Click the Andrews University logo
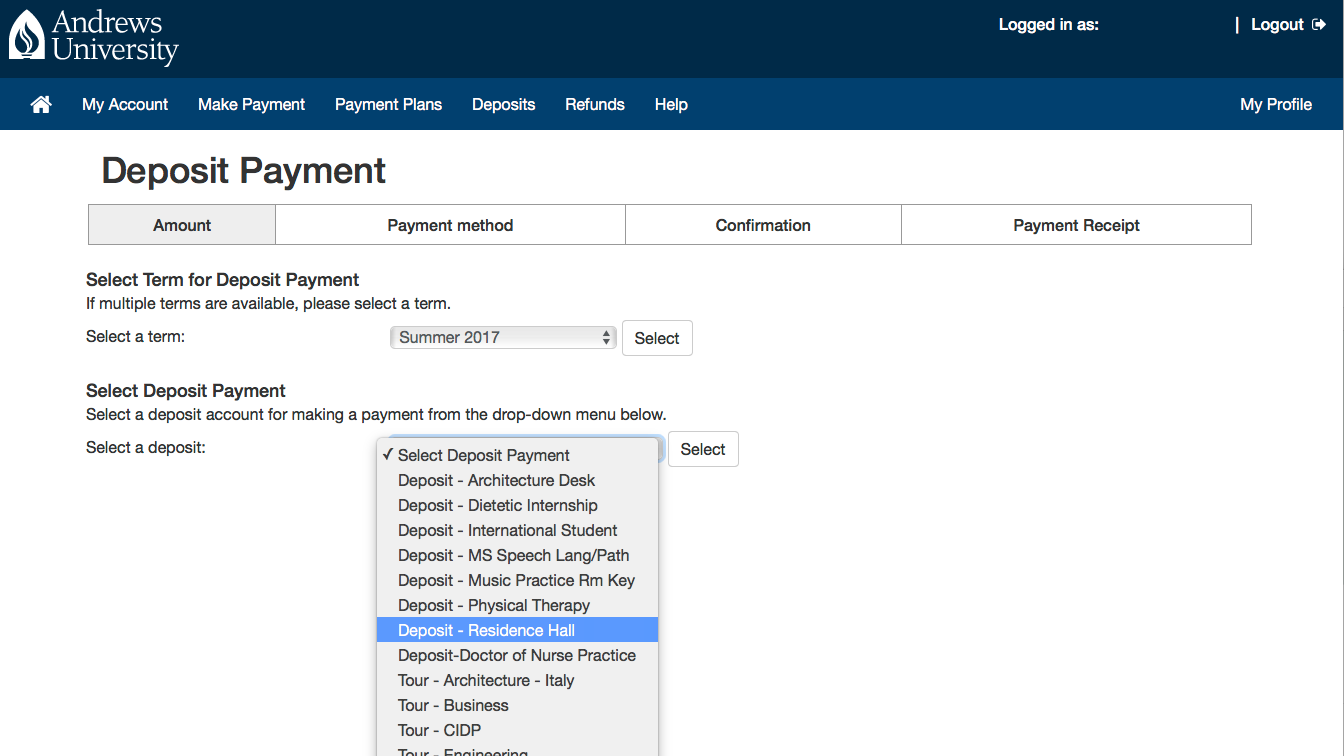Viewport: 1344px width, 756px height. (x=93, y=36)
